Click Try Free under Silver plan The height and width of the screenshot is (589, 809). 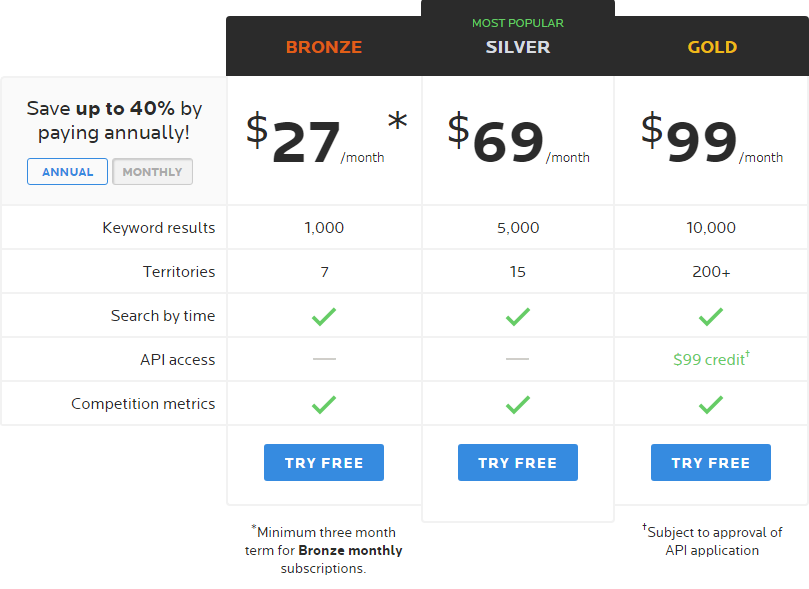pyautogui.click(x=517, y=463)
